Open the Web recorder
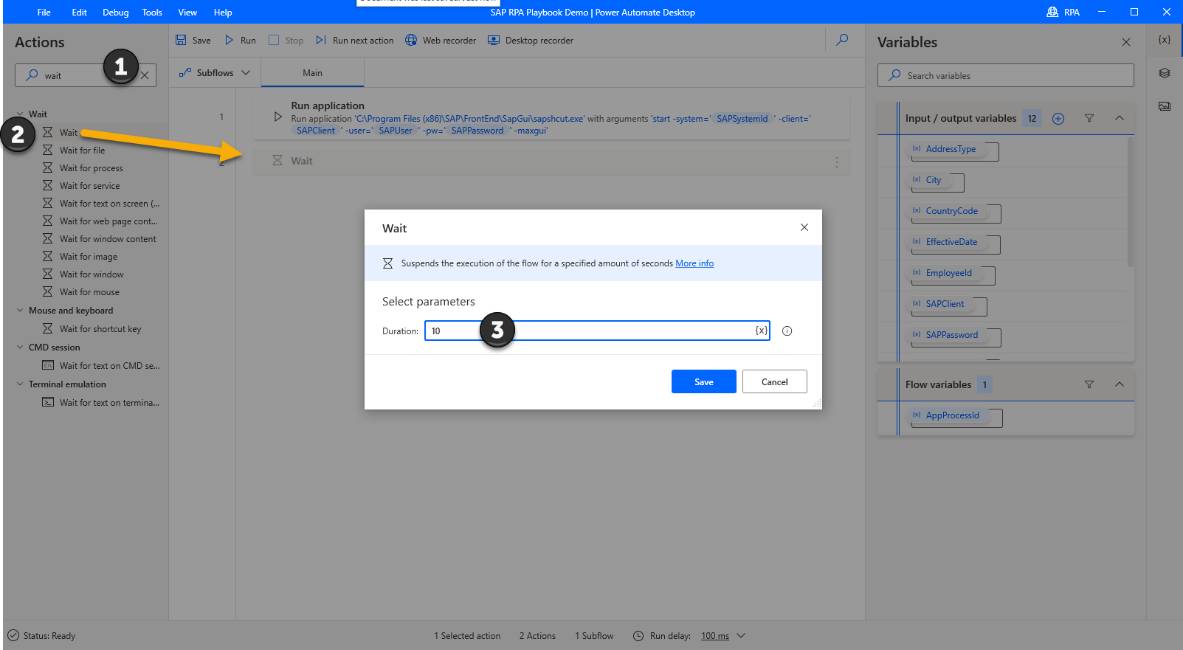 [x=441, y=40]
